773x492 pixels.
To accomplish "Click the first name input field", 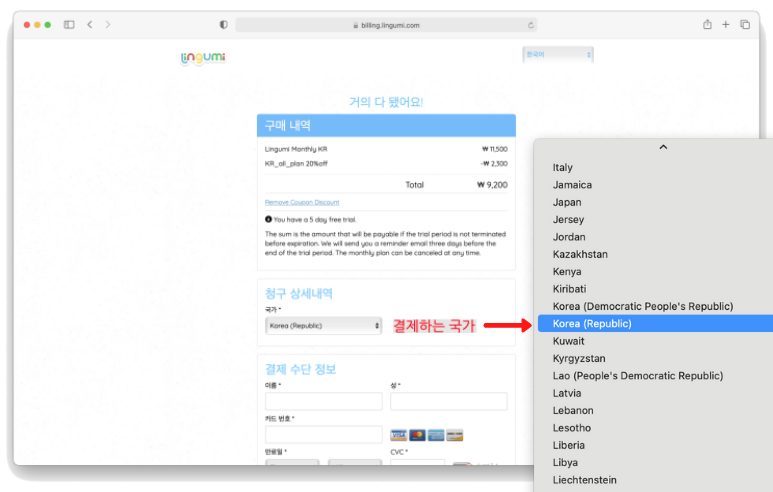I will [323, 401].
